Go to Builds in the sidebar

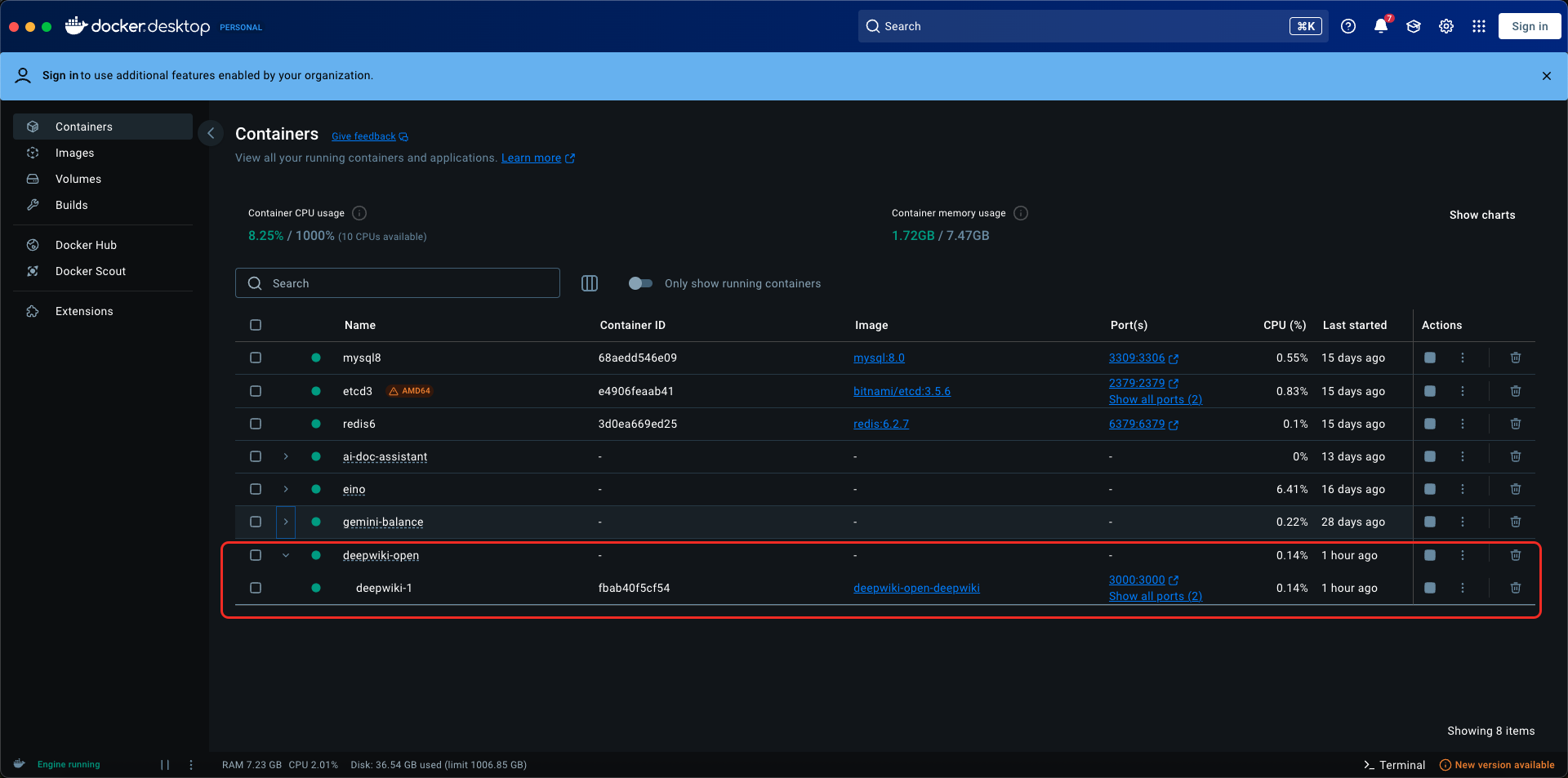pos(103,205)
